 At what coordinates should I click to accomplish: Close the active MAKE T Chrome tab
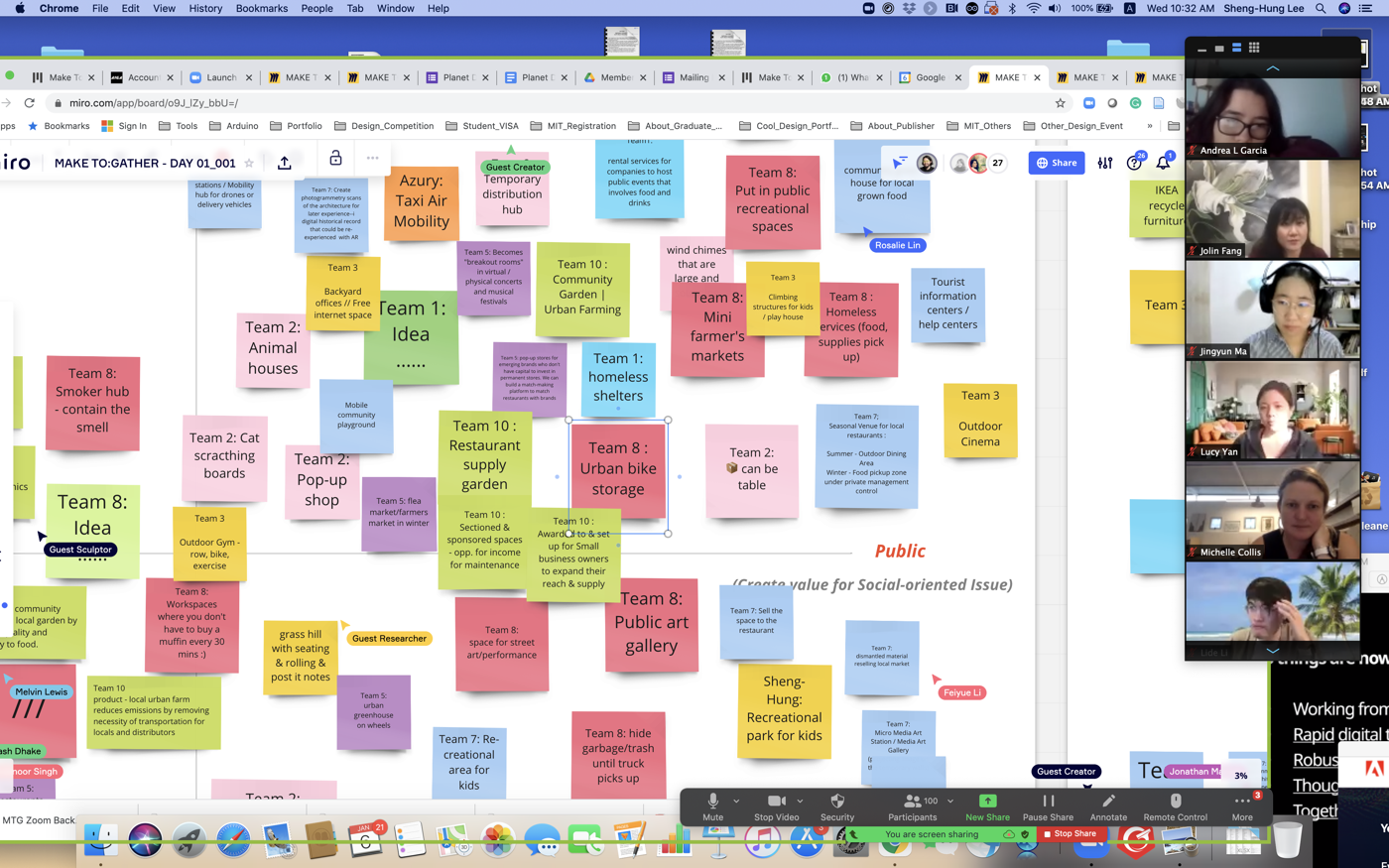pos(1037,77)
